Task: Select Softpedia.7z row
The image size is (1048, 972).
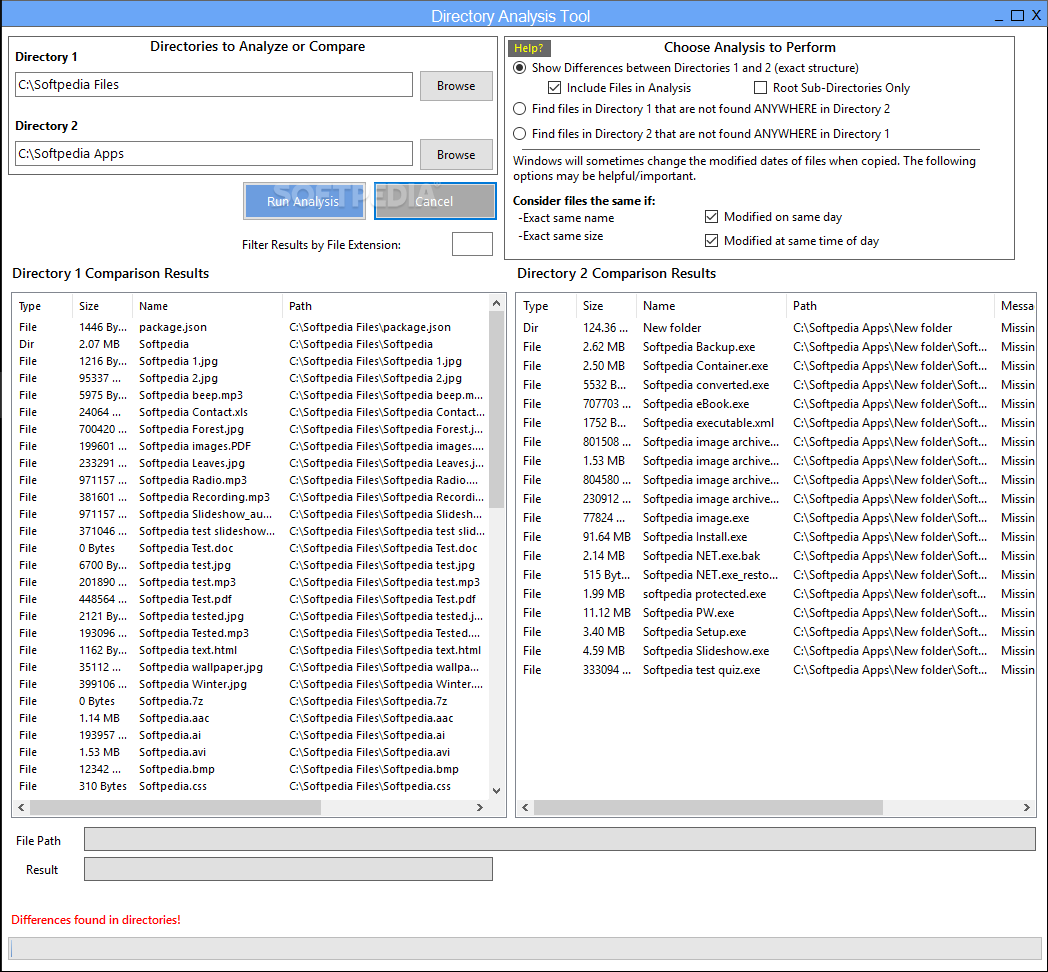Action: click(251, 701)
